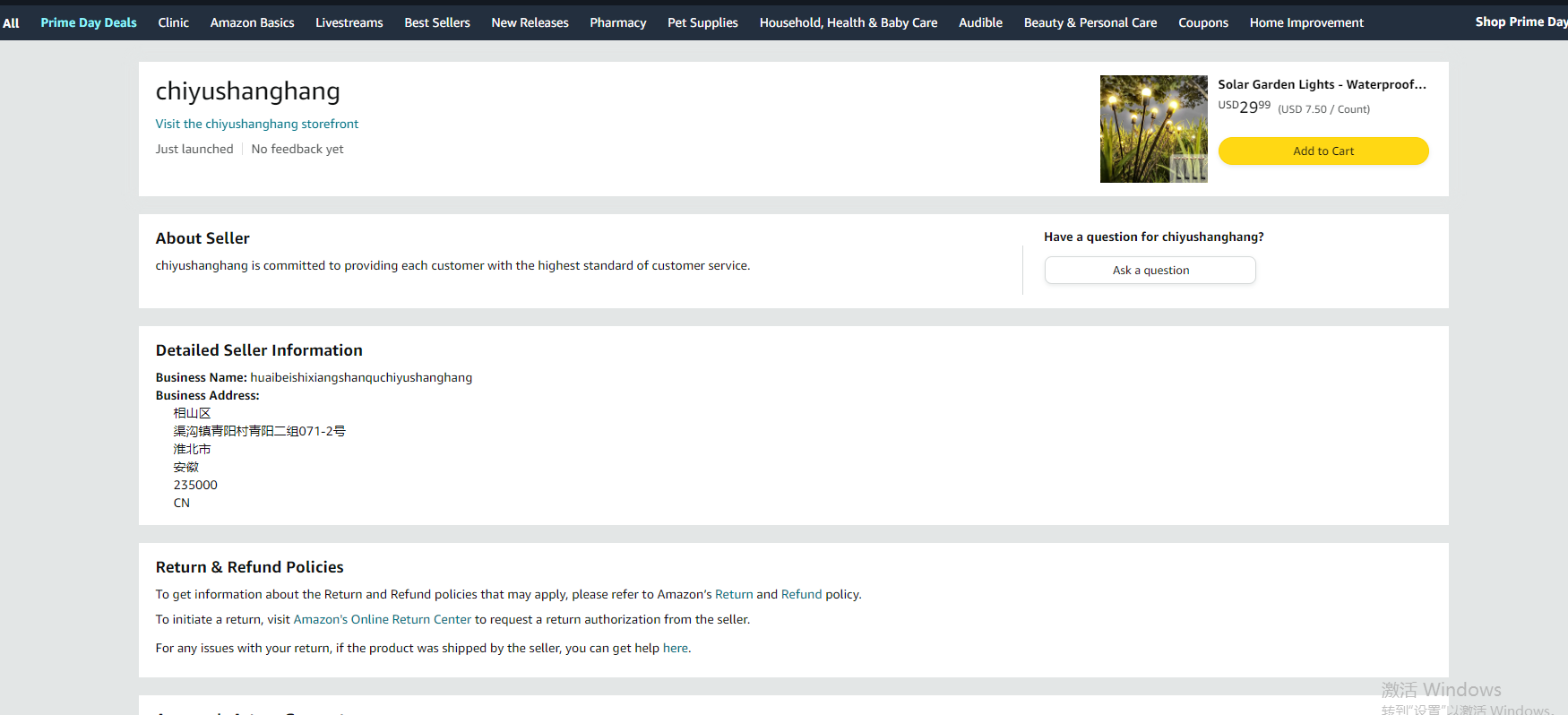Open Livestreams page

349,22
